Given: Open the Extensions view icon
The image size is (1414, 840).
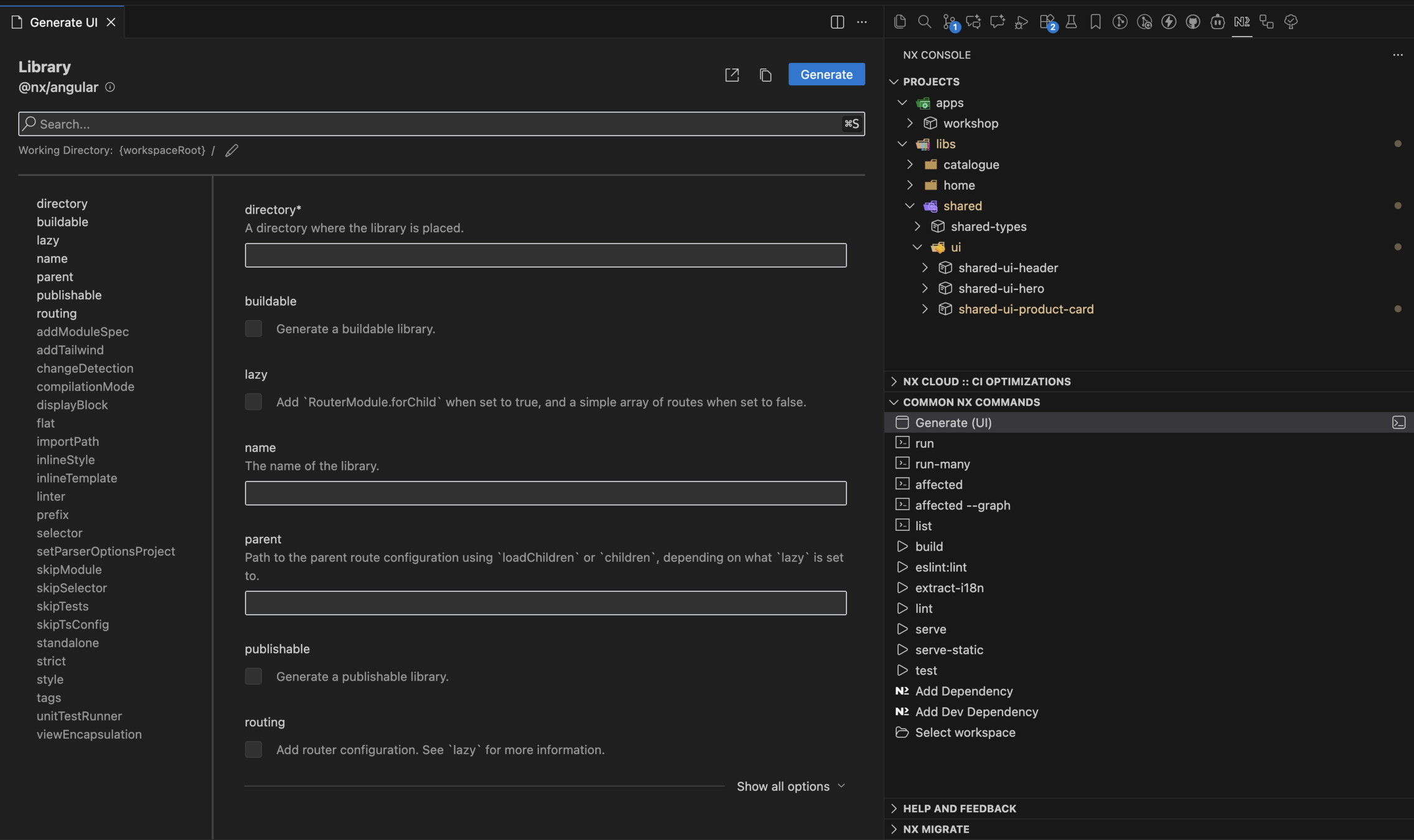Looking at the screenshot, I should (1047, 22).
